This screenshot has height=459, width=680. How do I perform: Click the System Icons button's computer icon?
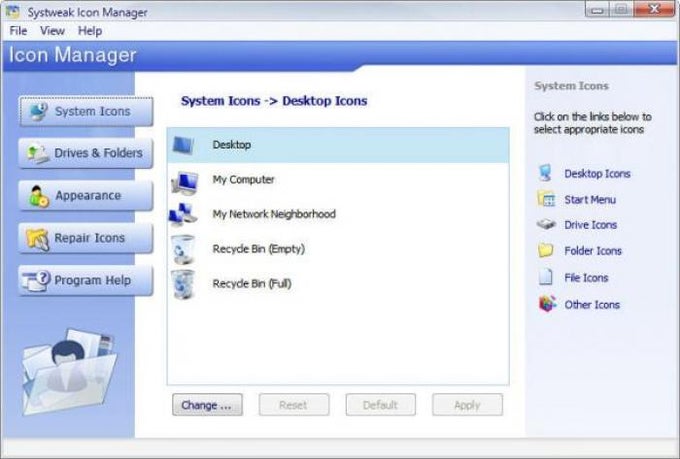pyautogui.click(x=38, y=112)
